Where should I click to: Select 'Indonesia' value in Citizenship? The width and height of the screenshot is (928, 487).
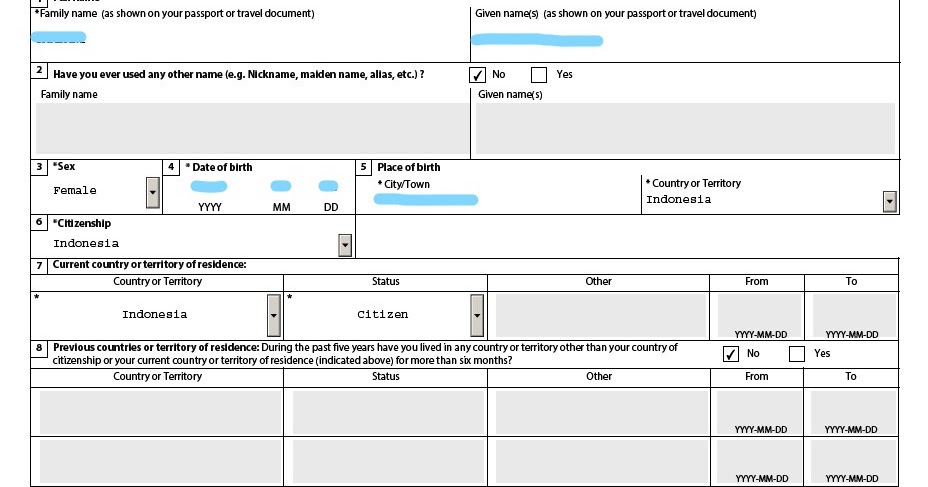pyautogui.click(x=86, y=243)
